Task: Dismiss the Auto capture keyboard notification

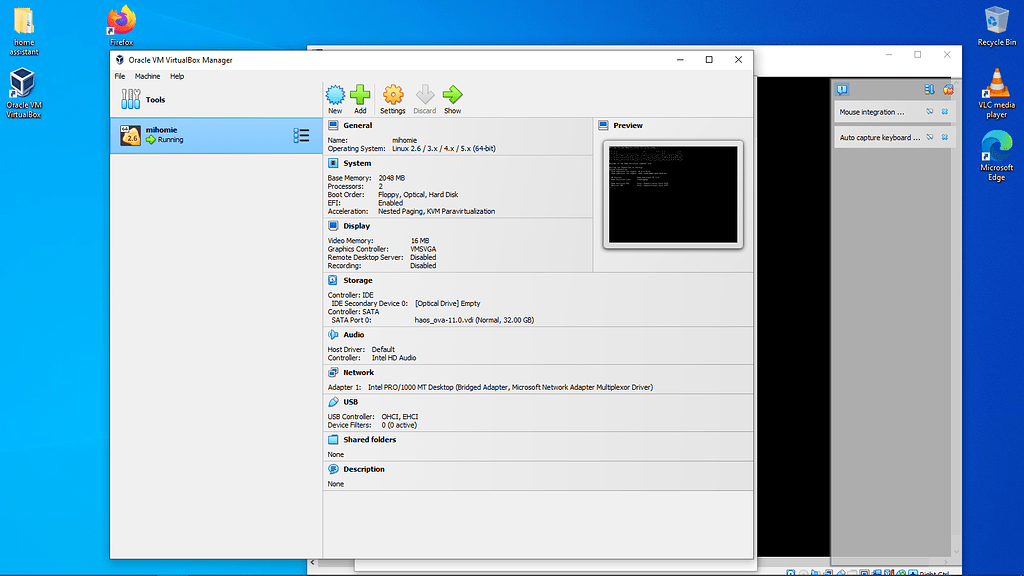Action: point(945,137)
